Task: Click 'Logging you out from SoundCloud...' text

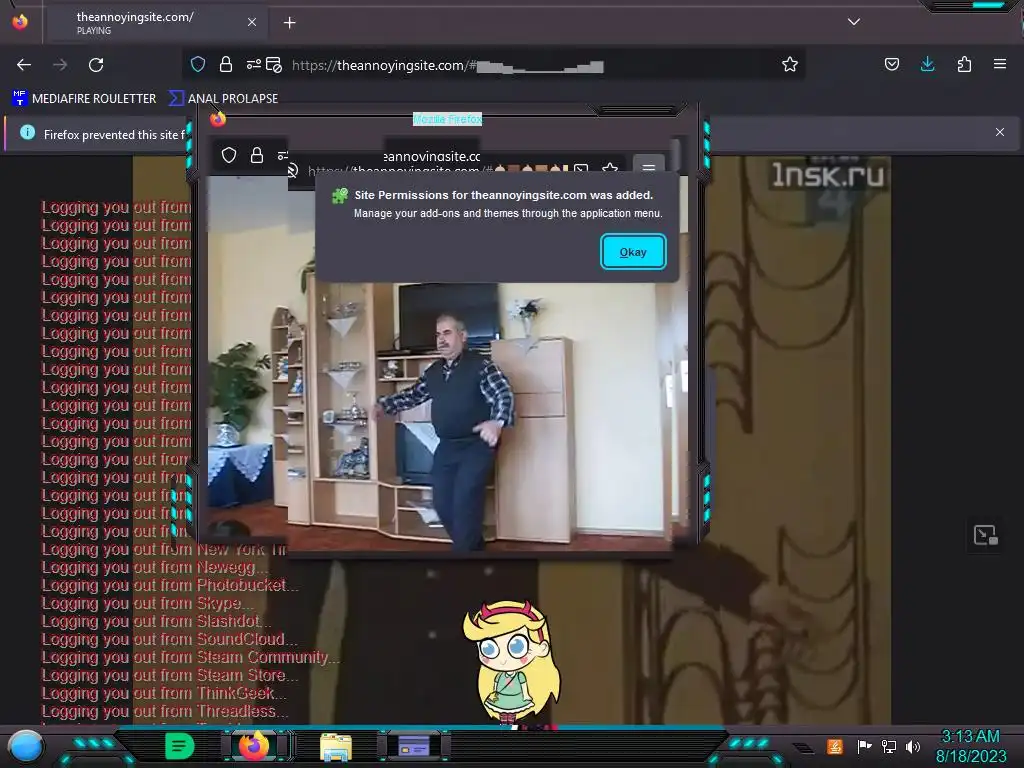Action: point(170,639)
